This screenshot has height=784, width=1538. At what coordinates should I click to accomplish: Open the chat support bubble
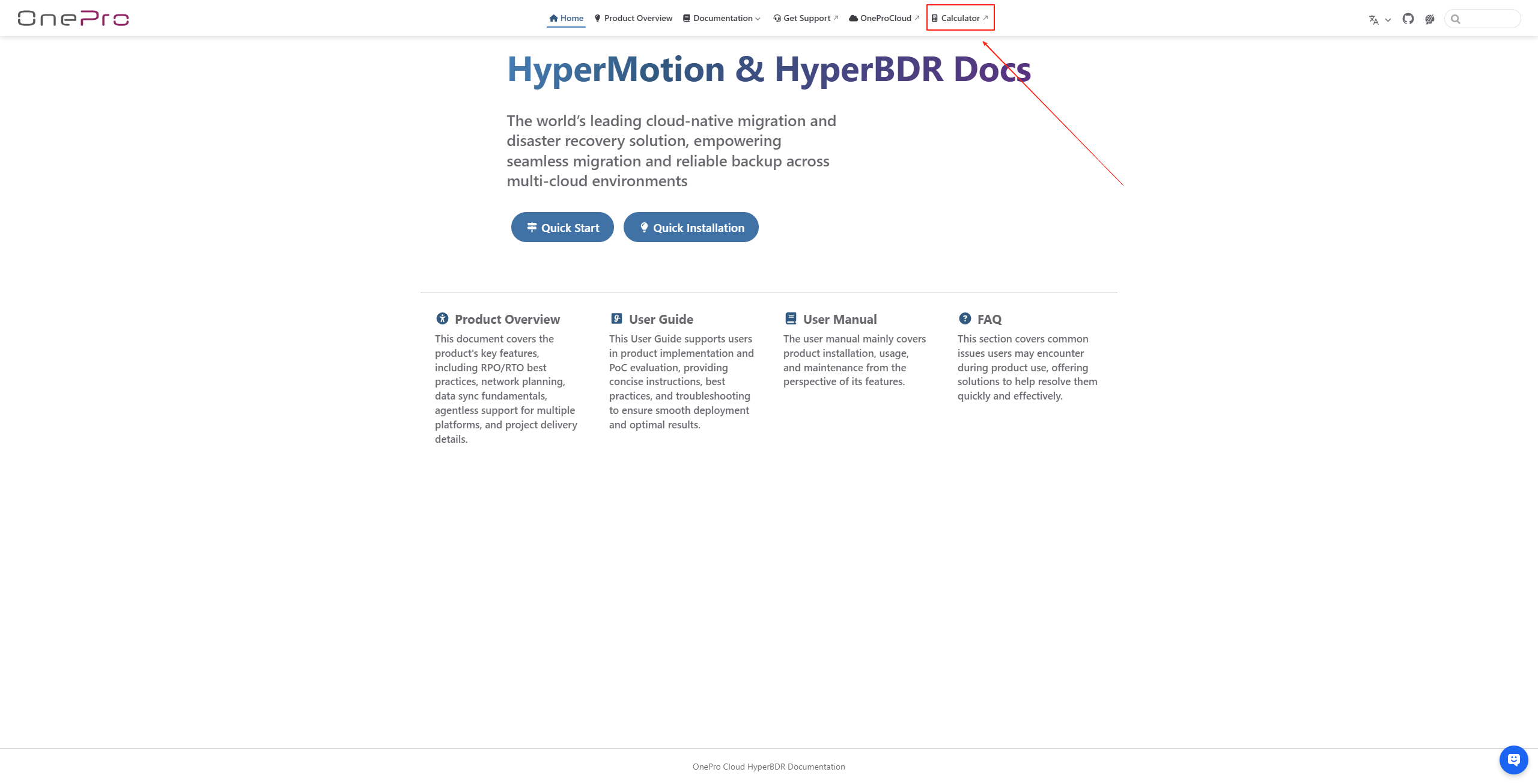[1513, 760]
